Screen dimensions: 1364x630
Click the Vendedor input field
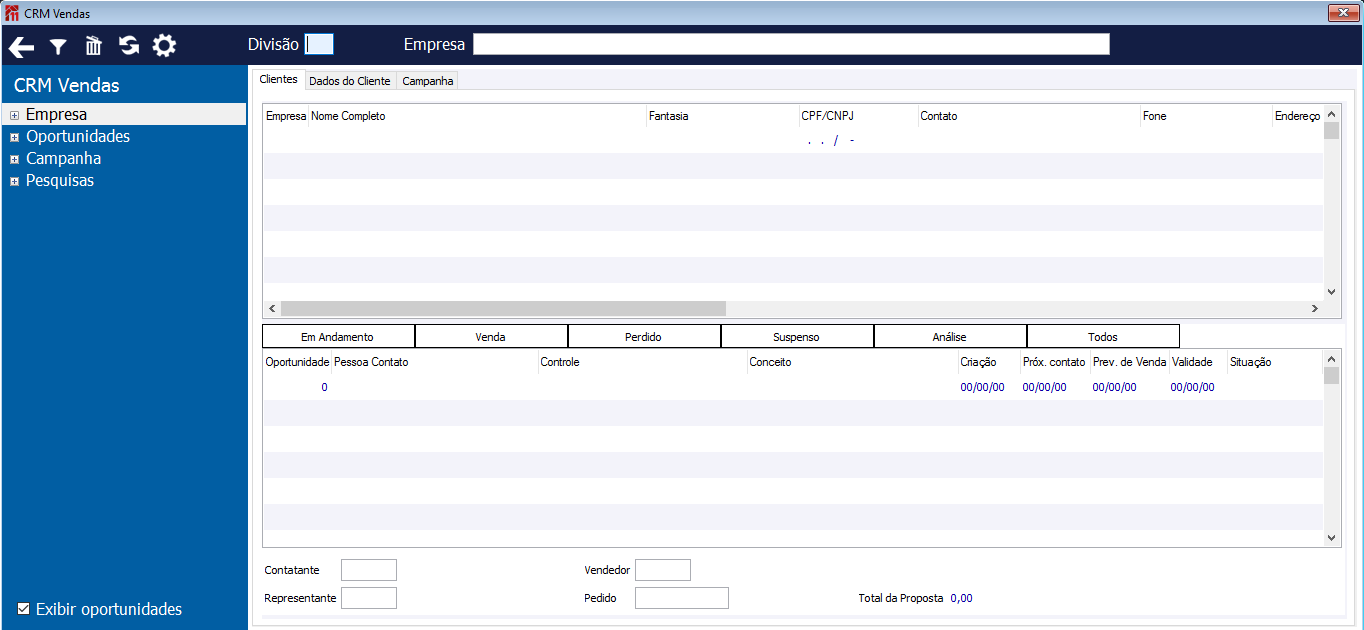pos(663,570)
